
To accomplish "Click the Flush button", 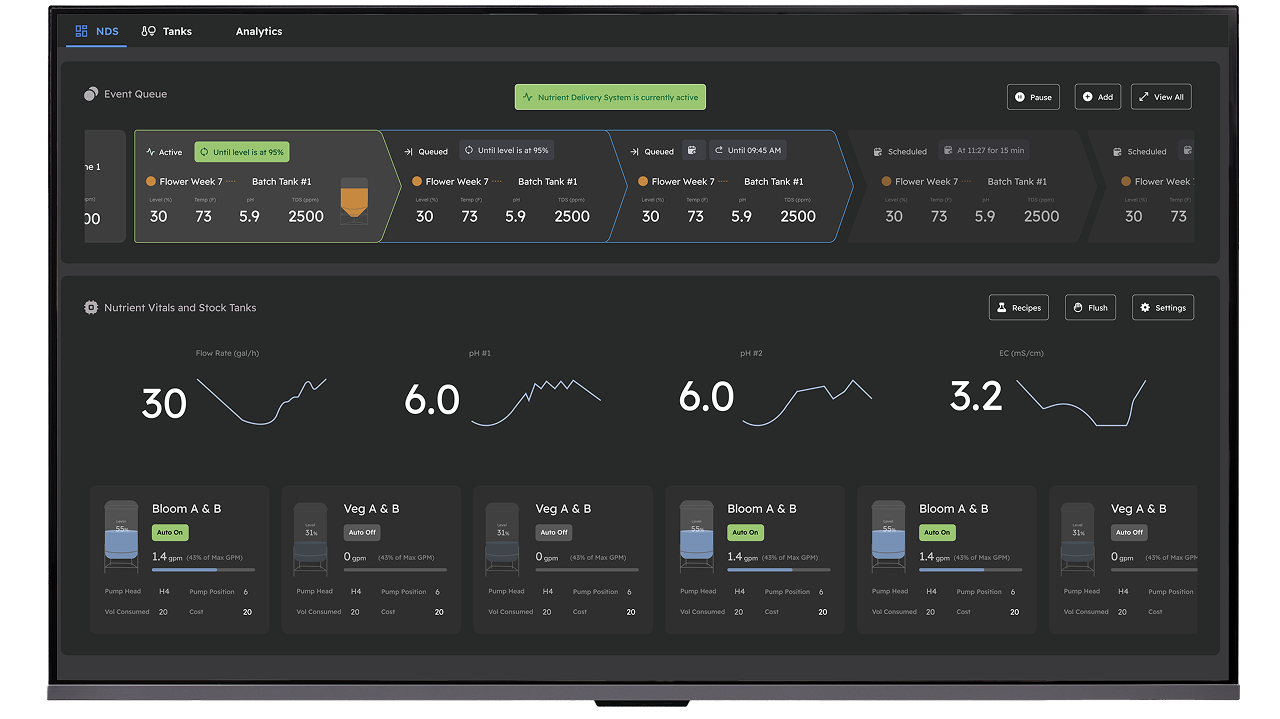I will tap(1090, 307).
